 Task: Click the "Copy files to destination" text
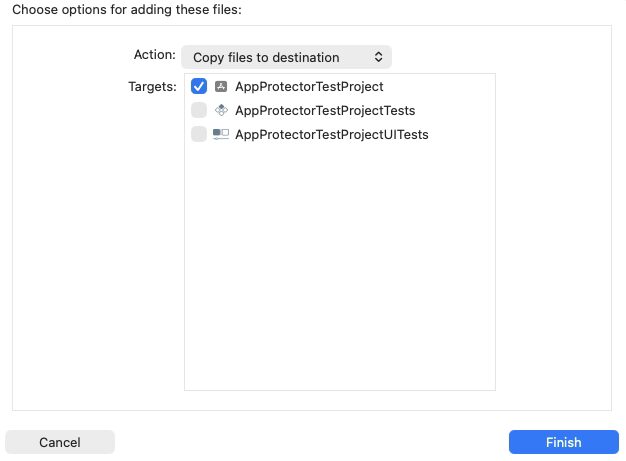pos(266,57)
